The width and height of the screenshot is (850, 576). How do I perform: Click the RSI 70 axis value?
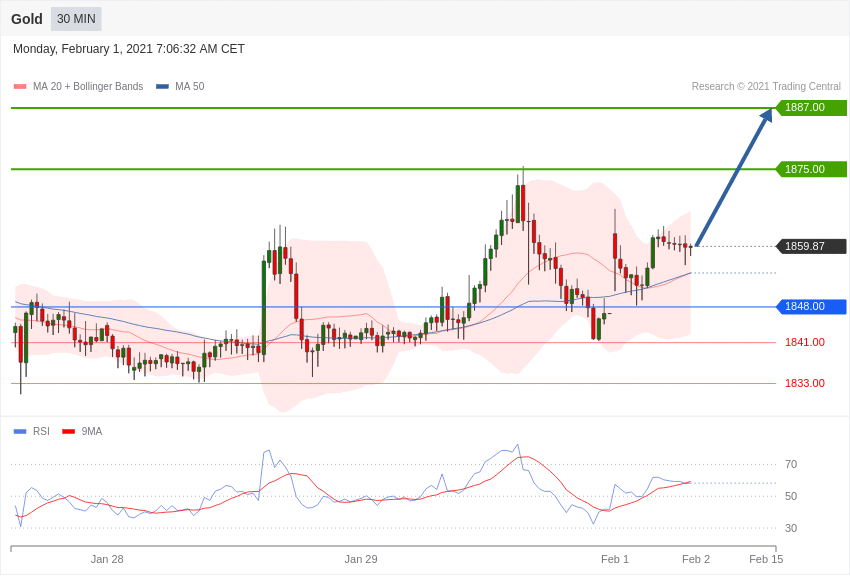(x=791, y=464)
